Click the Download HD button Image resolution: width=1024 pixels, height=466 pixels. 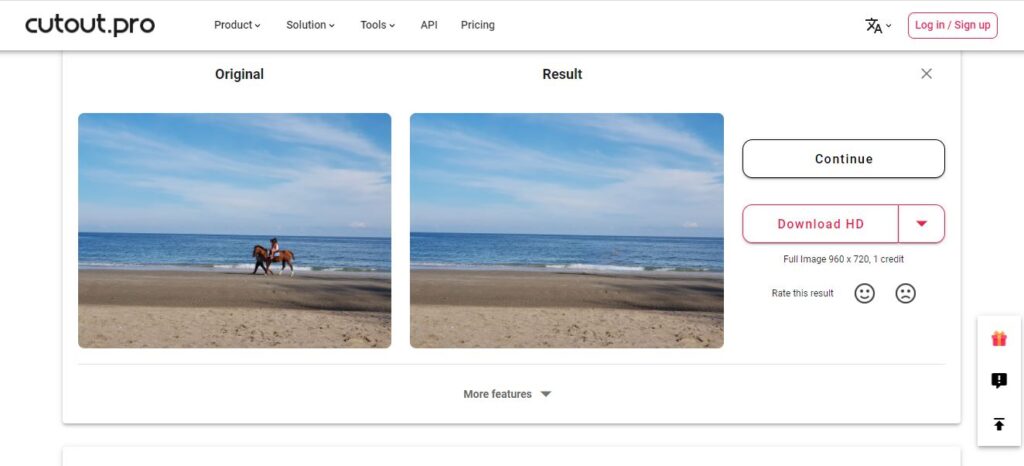820,224
